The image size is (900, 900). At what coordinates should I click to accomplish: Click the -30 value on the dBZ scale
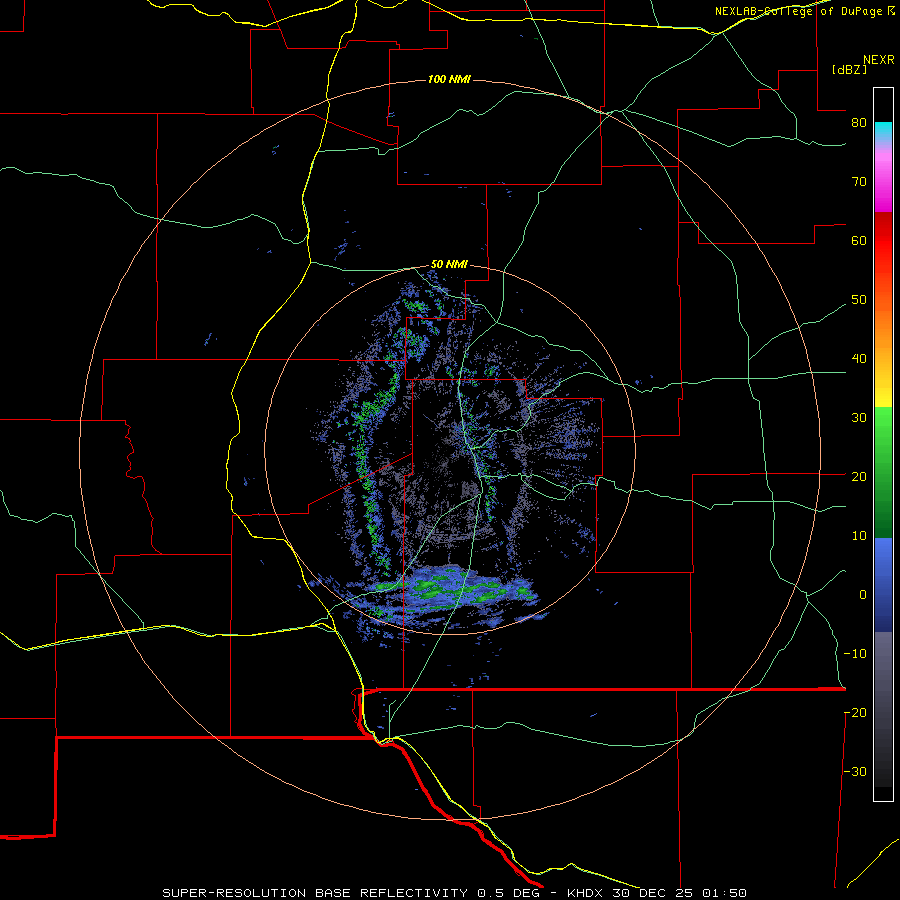tap(855, 771)
